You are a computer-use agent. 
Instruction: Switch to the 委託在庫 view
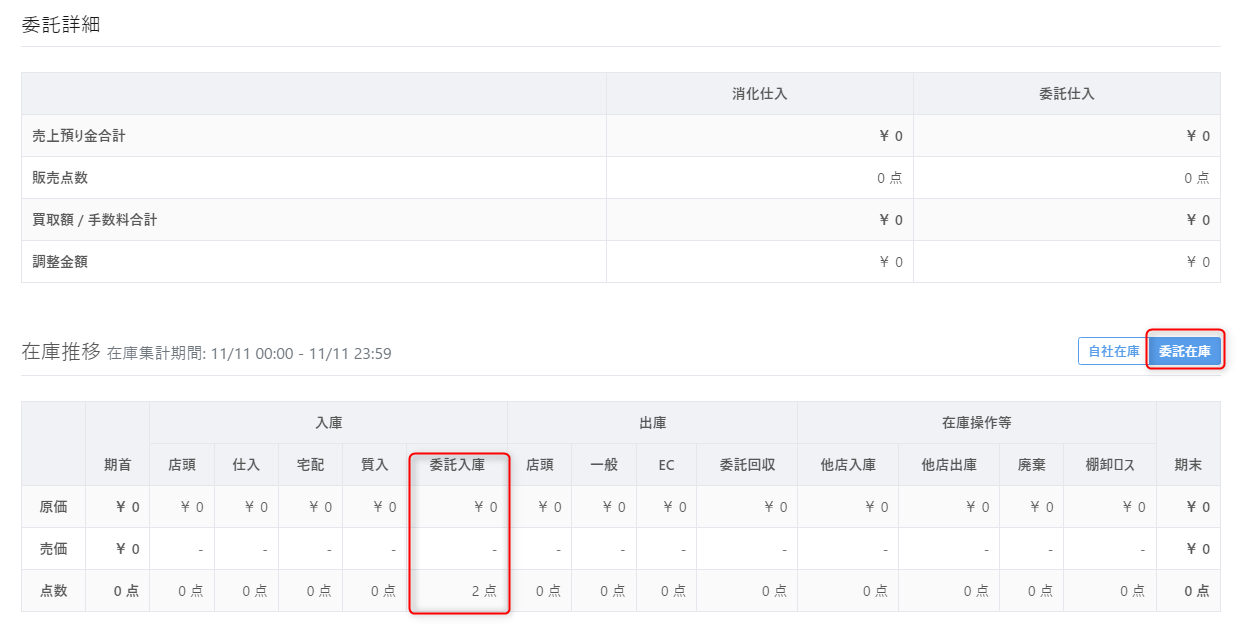point(1185,351)
